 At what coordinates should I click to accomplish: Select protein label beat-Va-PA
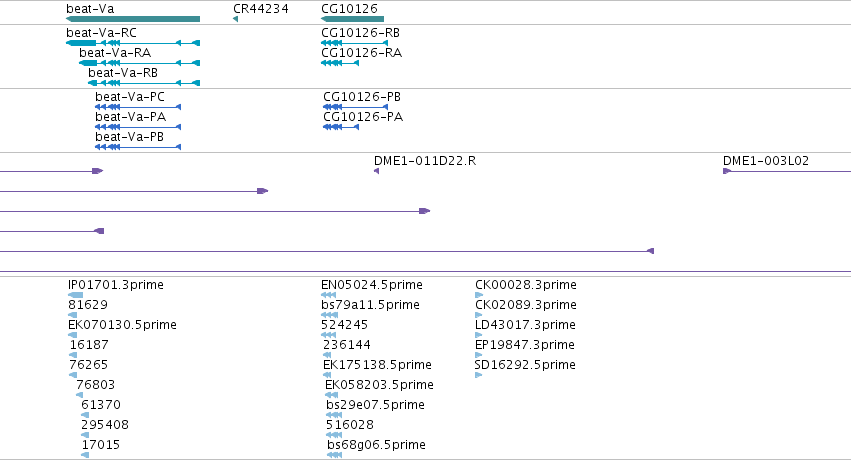pyautogui.click(x=130, y=117)
